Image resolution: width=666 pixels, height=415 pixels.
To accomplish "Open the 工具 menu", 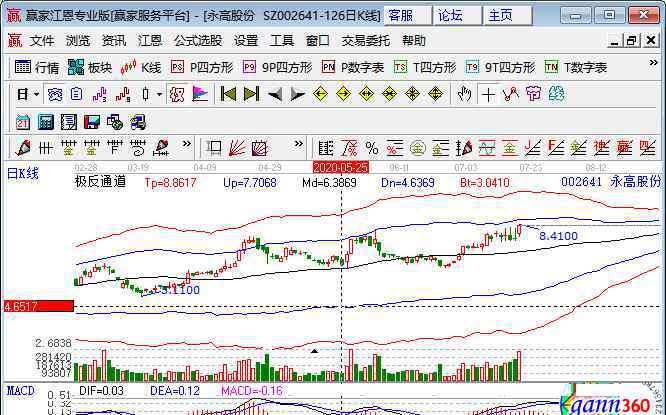I will tap(282, 41).
